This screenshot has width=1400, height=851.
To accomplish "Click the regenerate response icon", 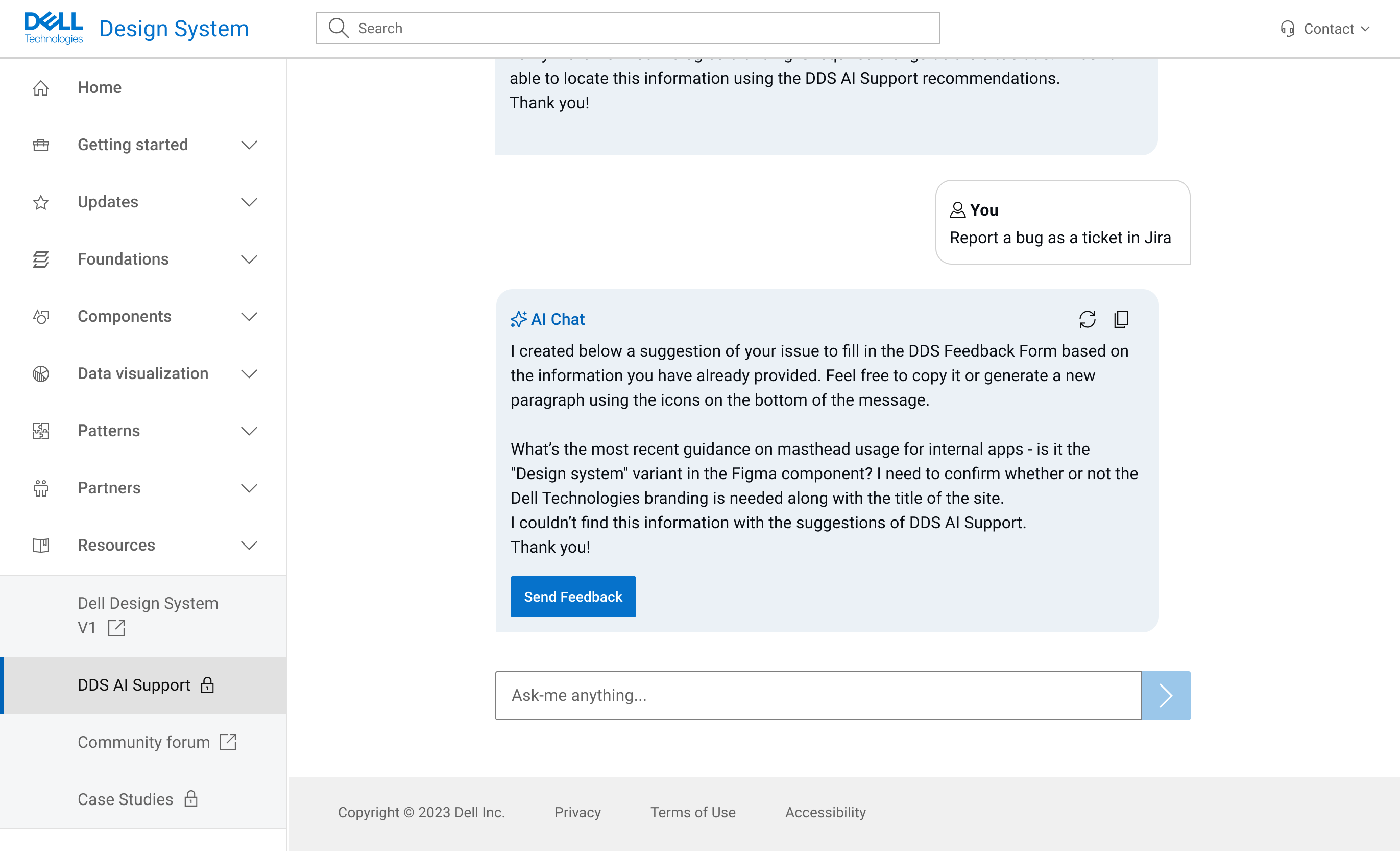I will click(x=1087, y=319).
